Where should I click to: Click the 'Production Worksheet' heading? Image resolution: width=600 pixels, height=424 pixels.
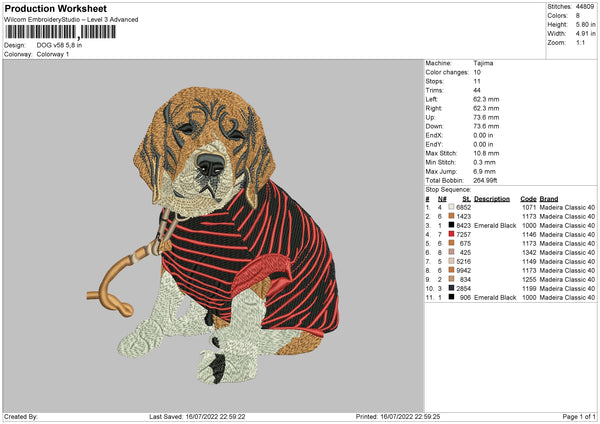click(x=55, y=8)
